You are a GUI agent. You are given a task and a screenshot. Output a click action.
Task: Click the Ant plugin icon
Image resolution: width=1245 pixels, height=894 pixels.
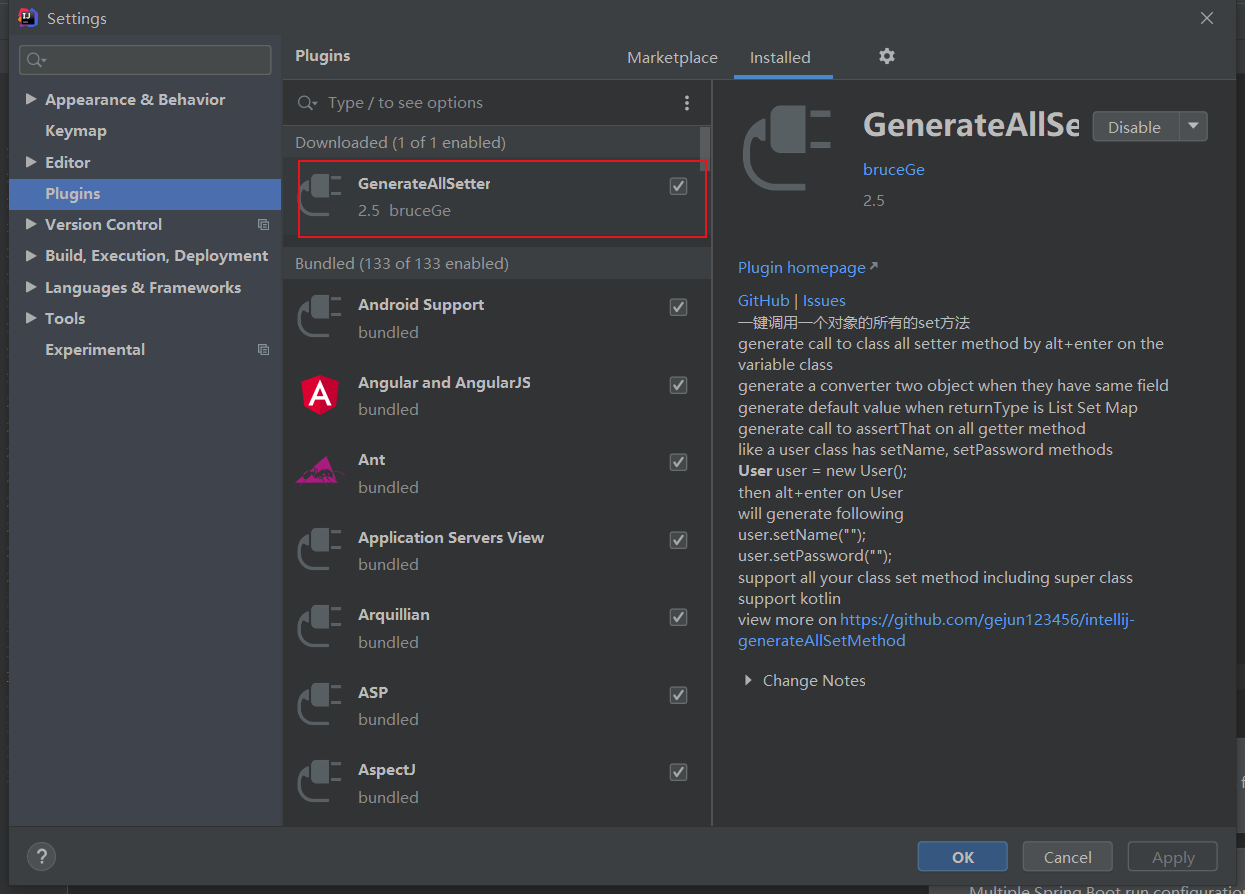(321, 472)
